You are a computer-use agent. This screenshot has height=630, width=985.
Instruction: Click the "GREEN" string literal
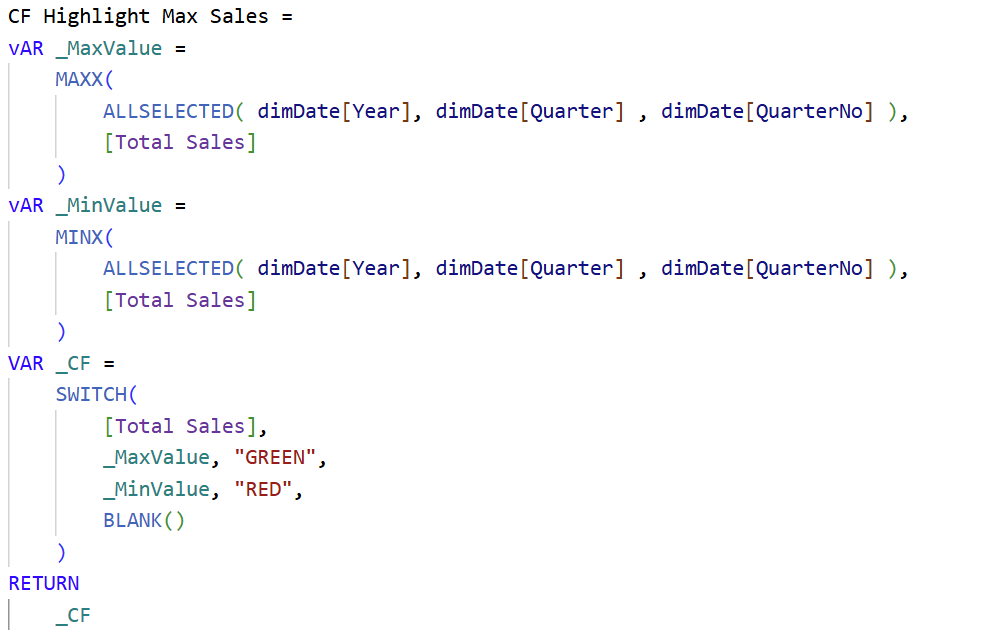coord(275,457)
